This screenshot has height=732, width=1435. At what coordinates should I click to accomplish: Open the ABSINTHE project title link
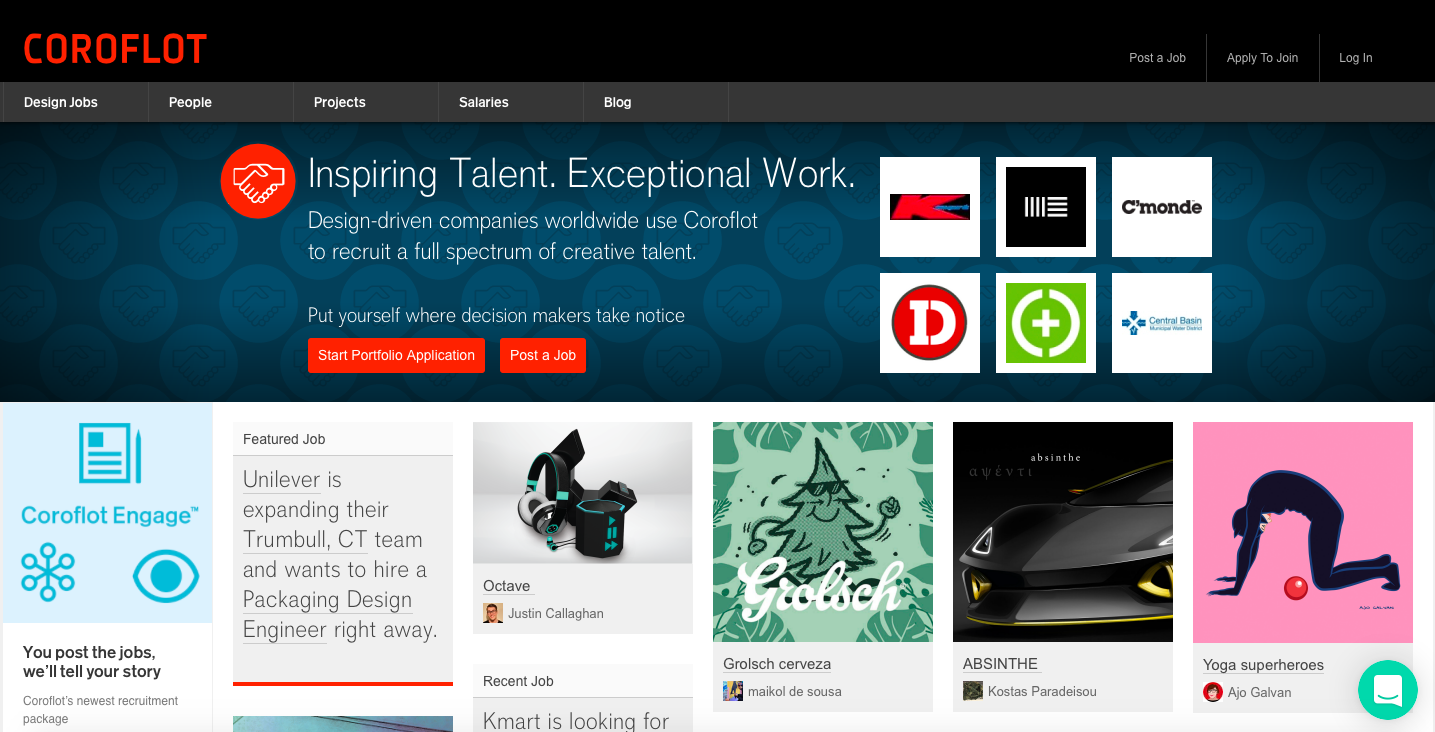click(1001, 664)
